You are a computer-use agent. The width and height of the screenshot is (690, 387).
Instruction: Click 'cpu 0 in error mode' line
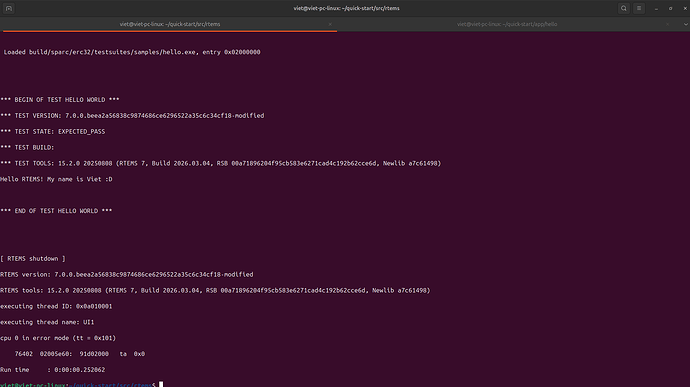click(58, 338)
